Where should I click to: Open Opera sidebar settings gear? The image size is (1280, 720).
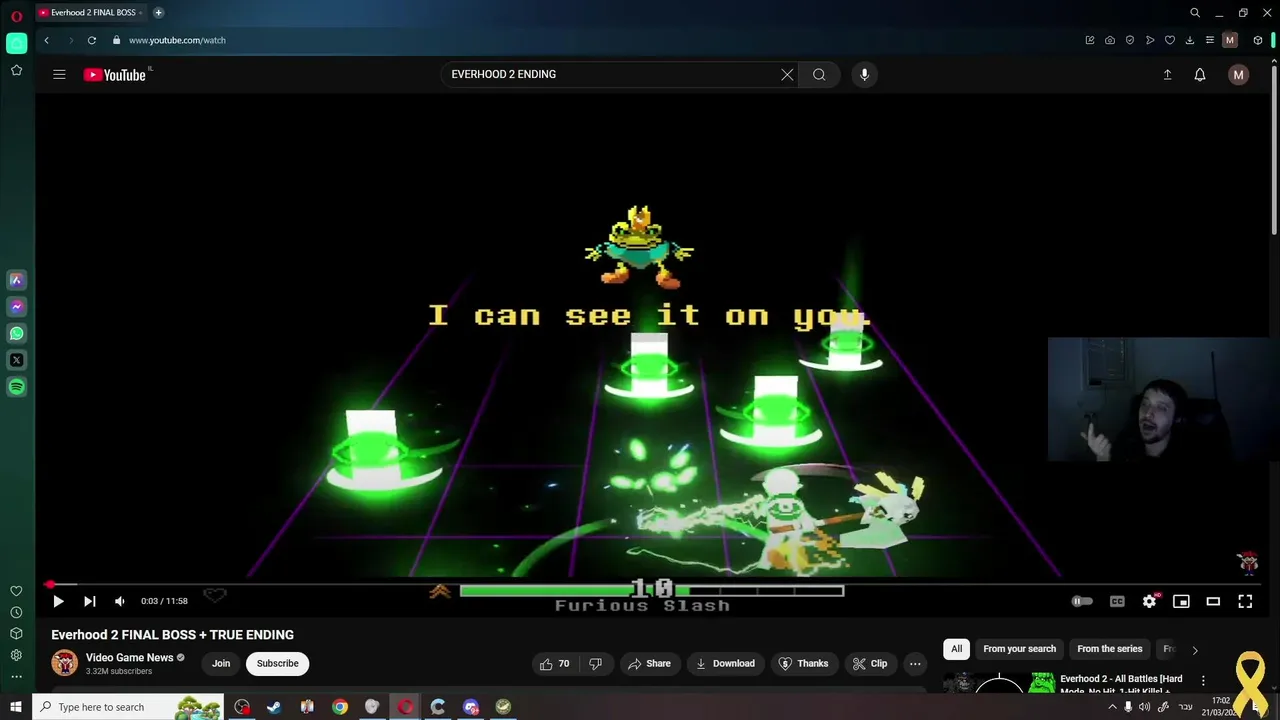[16, 655]
